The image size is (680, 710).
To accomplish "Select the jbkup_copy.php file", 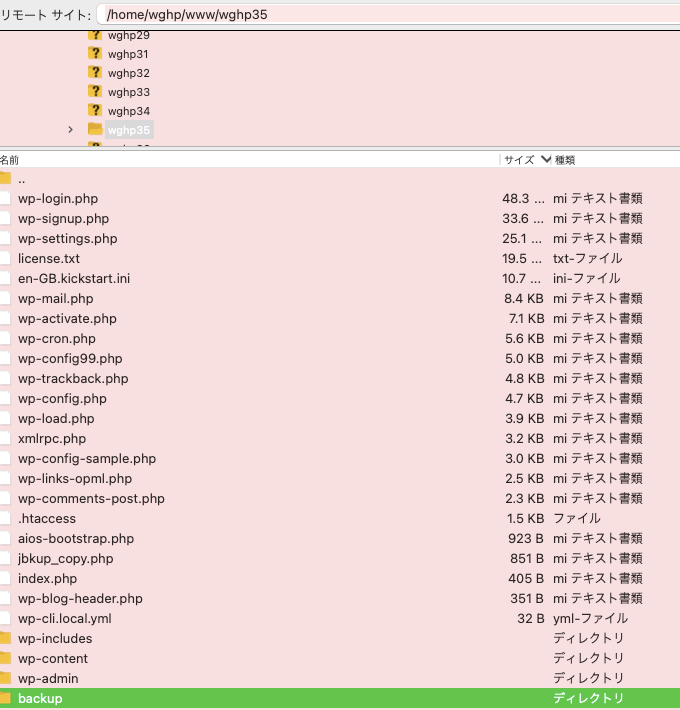I will point(66,559).
